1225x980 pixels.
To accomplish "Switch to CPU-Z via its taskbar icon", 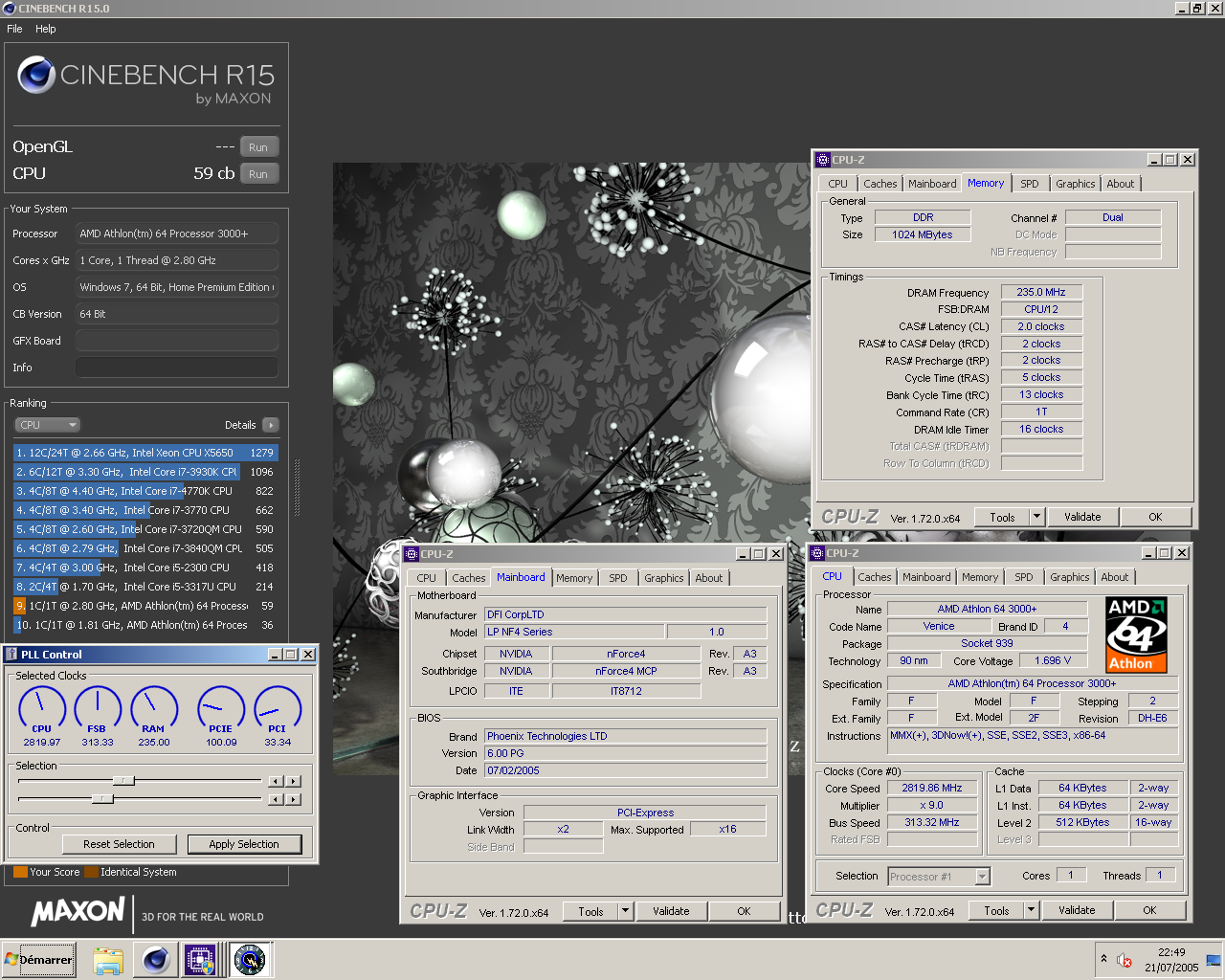I will 201,960.
